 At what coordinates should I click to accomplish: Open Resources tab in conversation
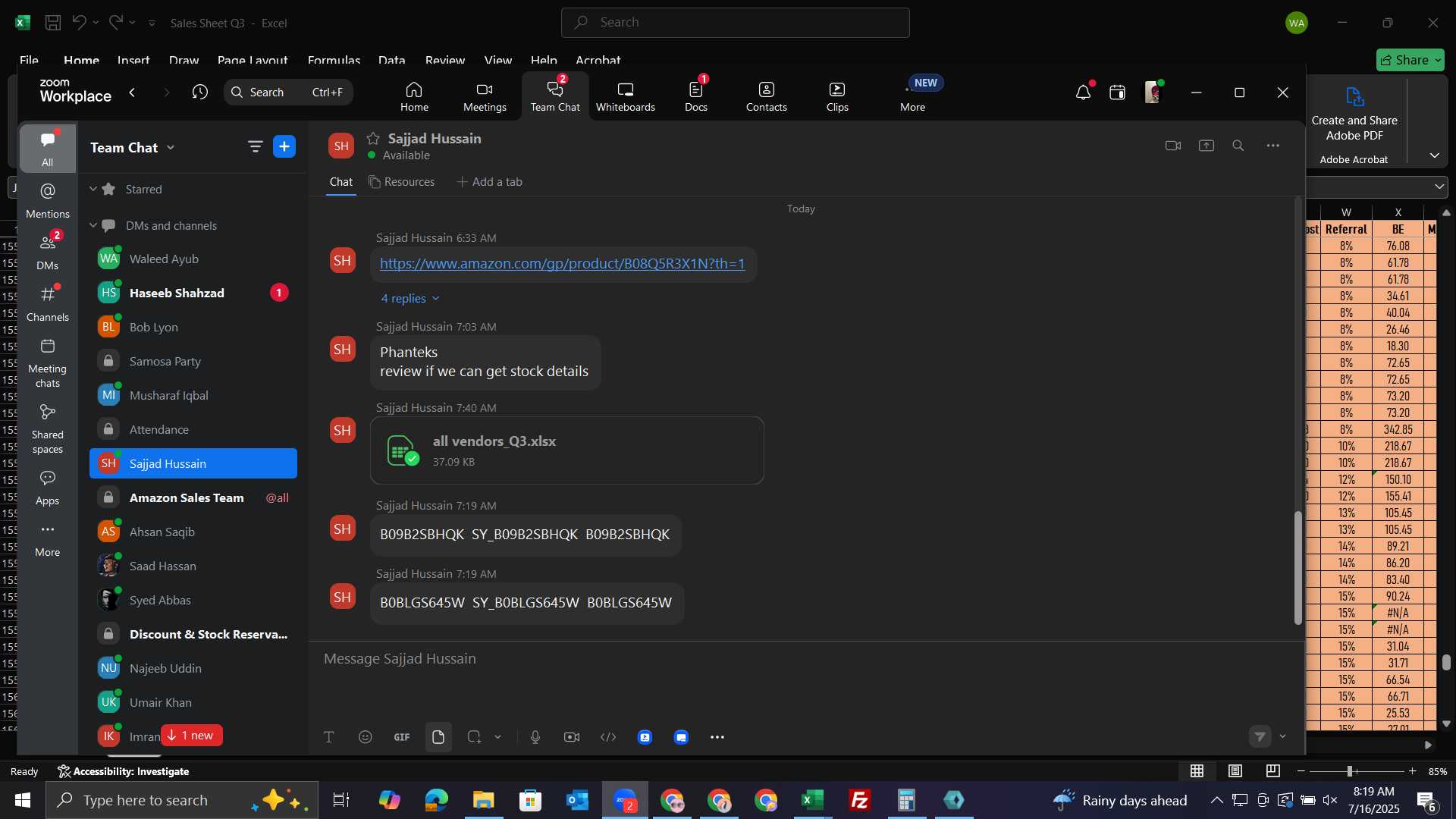[x=402, y=182]
